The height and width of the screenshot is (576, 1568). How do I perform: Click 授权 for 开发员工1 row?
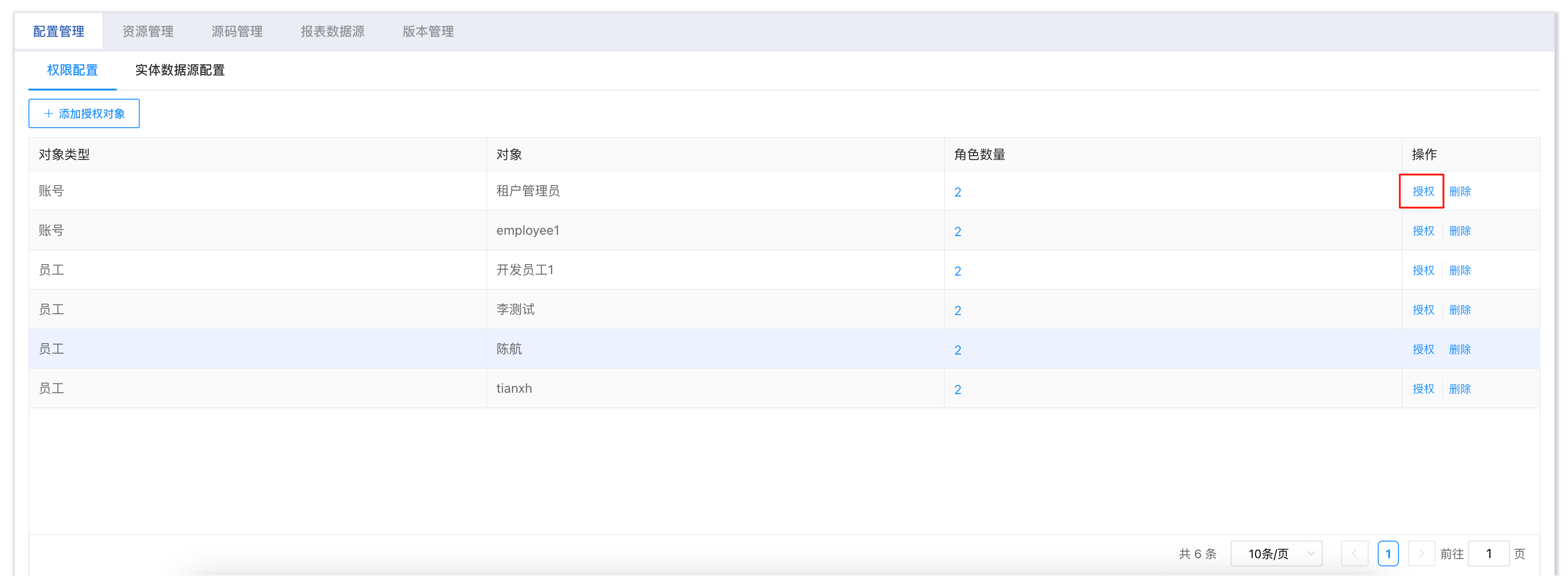(x=1422, y=271)
